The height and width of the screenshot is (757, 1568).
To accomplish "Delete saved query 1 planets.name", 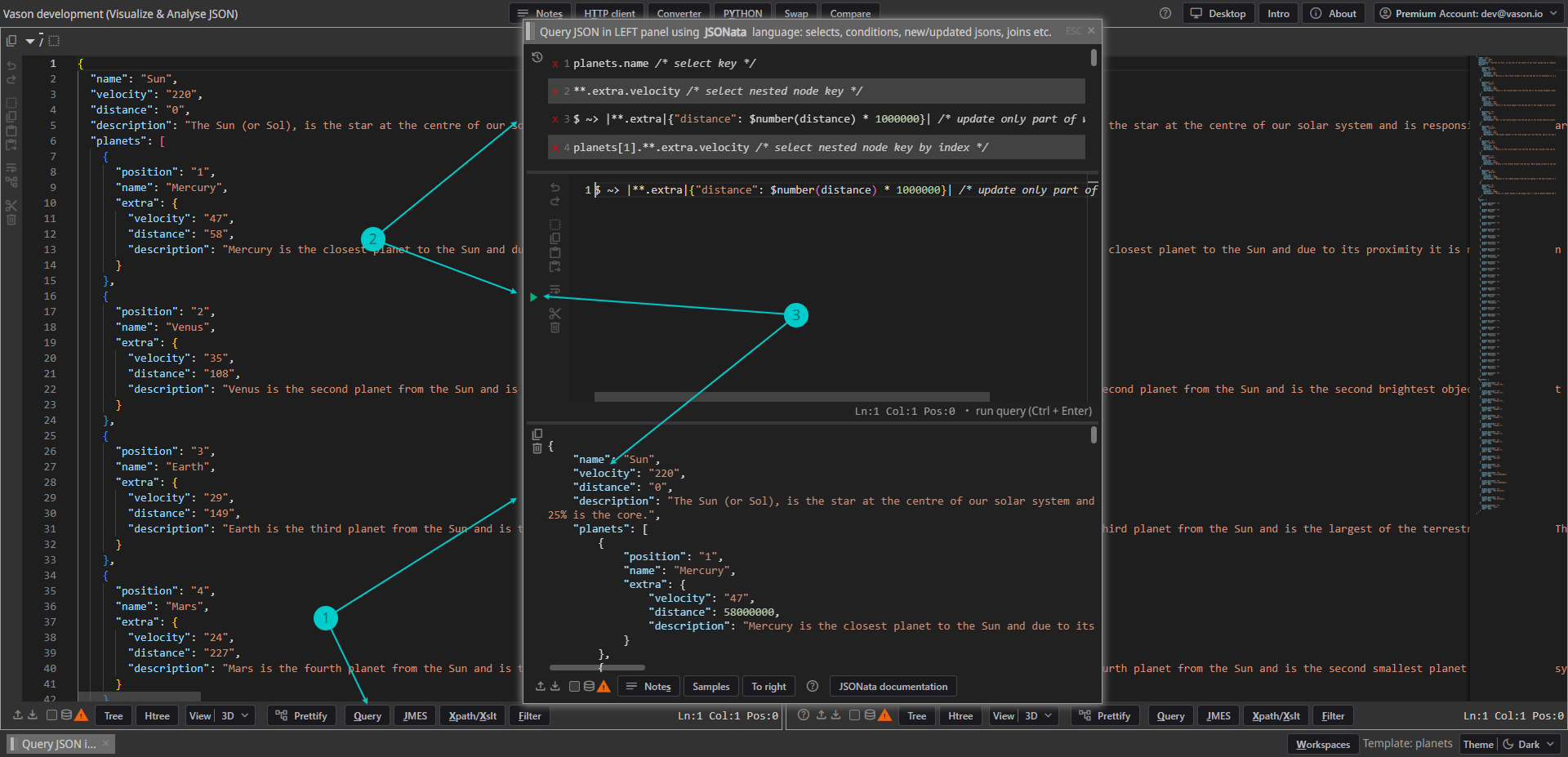I will pyautogui.click(x=555, y=64).
